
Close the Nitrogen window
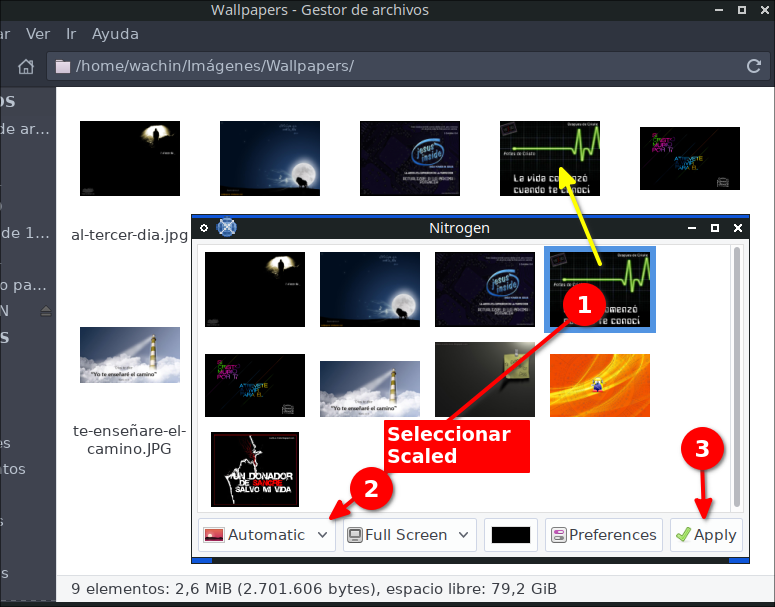click(738, 228)
